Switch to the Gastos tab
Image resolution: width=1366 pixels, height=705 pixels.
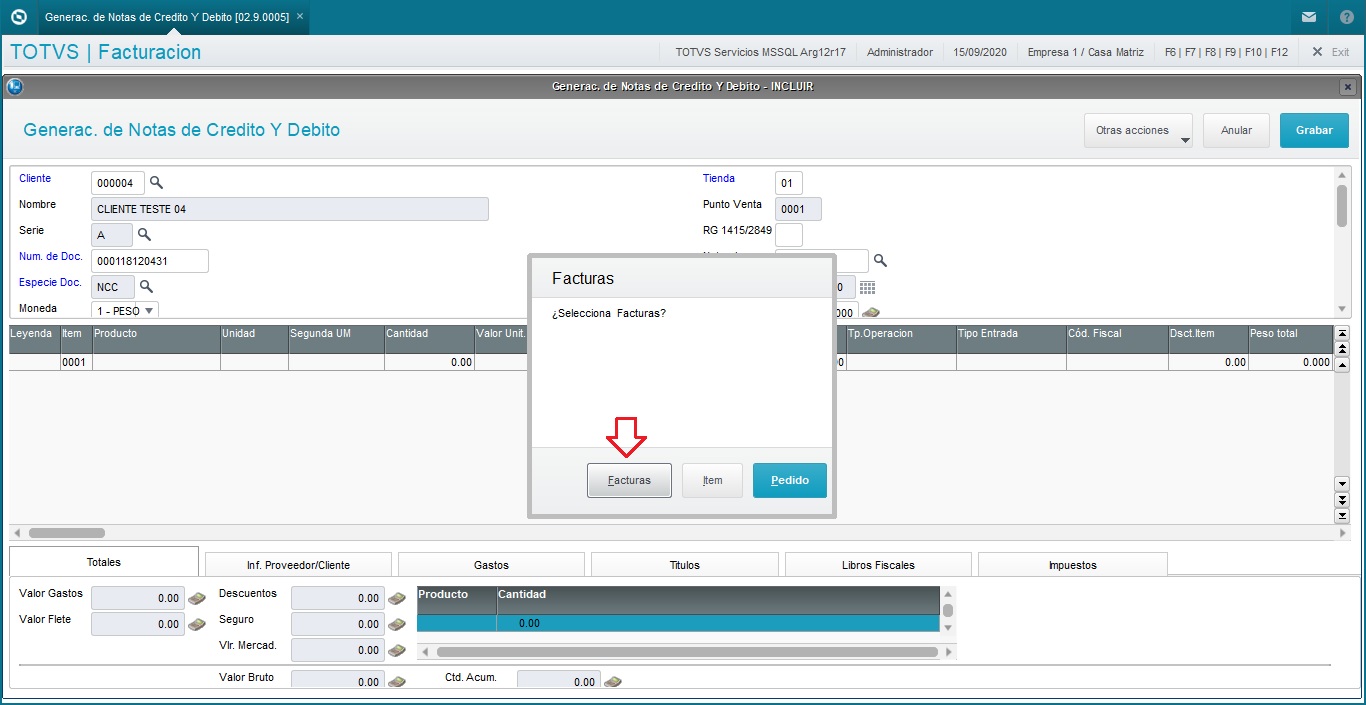(492, 565)
